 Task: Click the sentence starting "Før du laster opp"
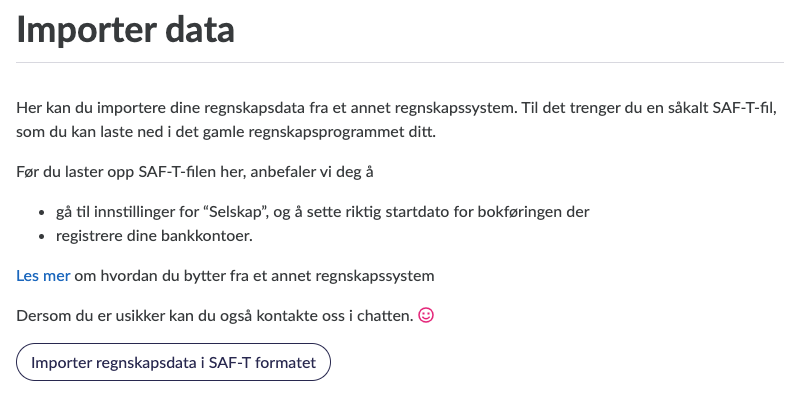point(195,173)
